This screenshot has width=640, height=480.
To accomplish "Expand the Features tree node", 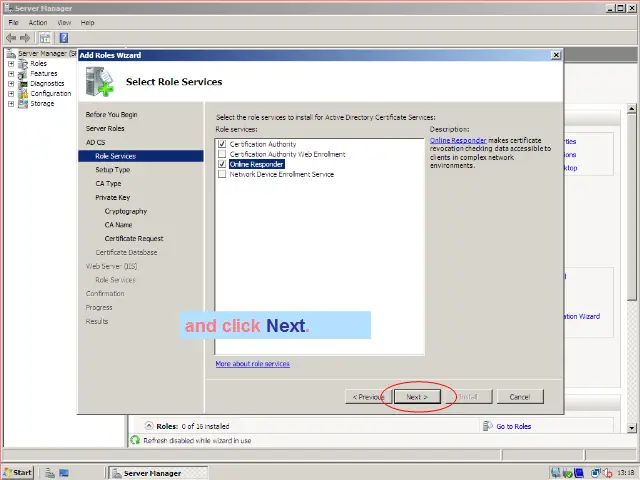I will (x=11, y=74).
